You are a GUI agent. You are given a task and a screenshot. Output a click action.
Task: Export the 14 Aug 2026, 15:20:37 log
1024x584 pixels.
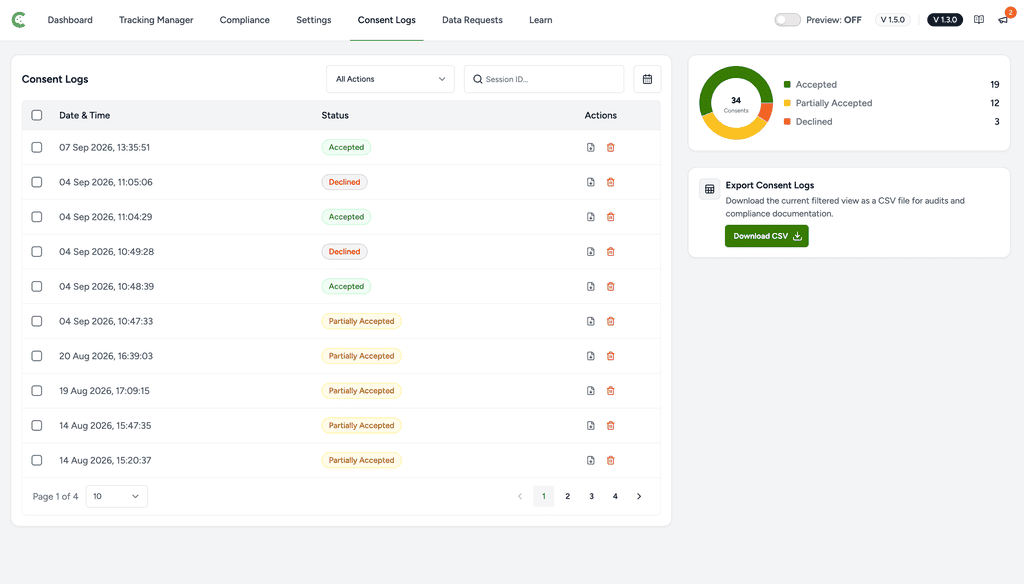click(x=590, y=461)
